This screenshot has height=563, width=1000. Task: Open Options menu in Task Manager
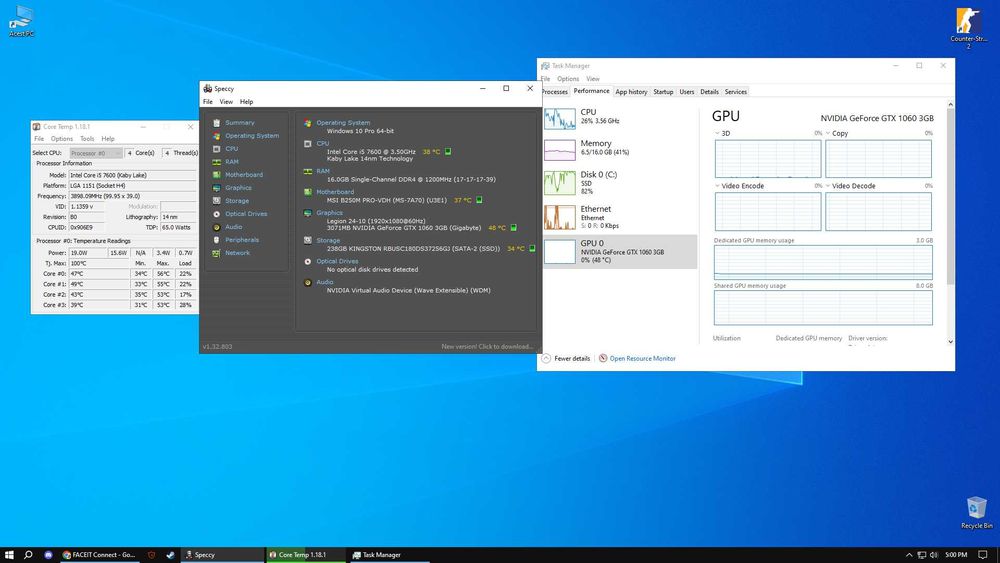[568, 78]
